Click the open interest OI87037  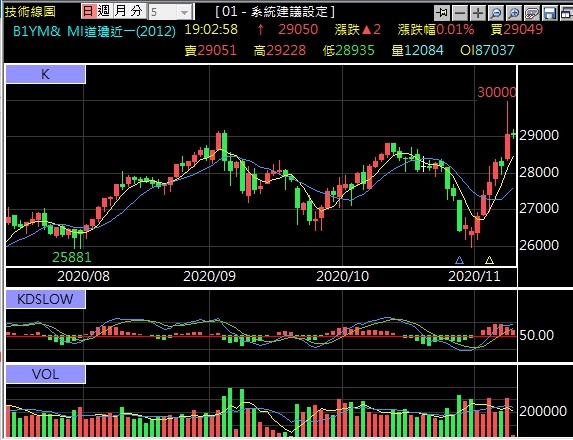[x=487, y=50]
